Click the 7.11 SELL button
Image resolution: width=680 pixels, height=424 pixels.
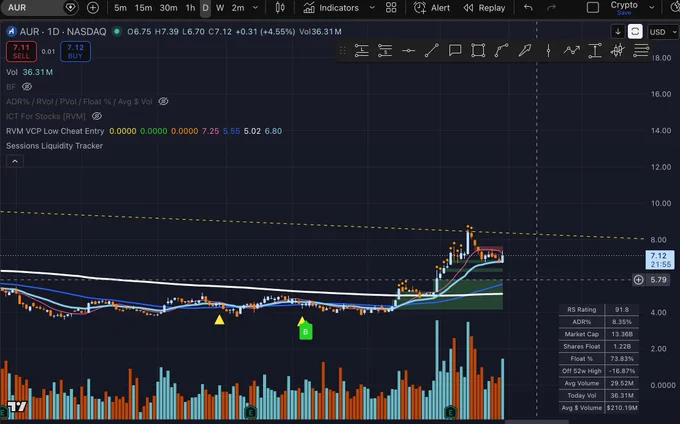pos(21,52)
